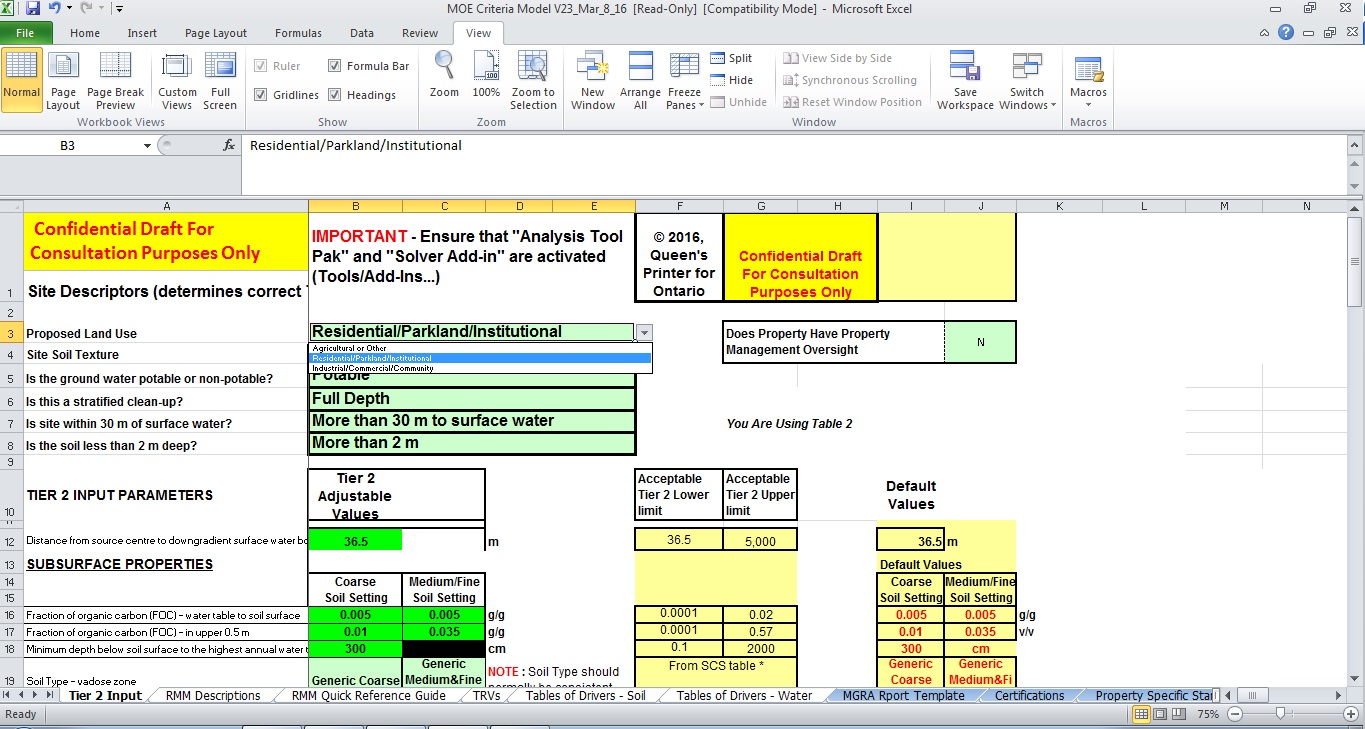Open the Name Box dropdown arrow
Viewport: 1365px width, 729px height.
[x=147, y=146]
